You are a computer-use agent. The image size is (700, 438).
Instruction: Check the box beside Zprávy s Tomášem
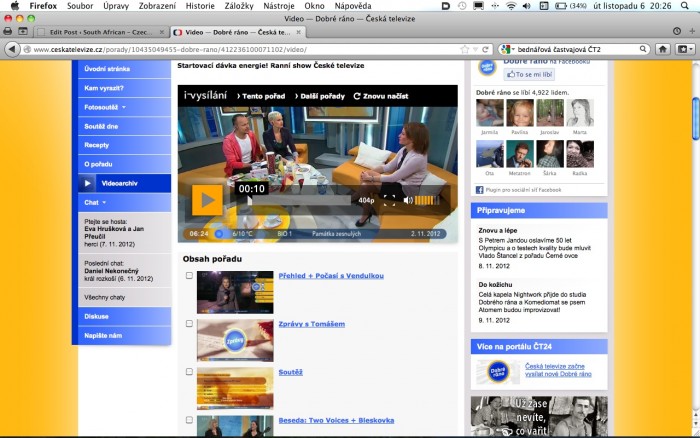coord(189,323)
